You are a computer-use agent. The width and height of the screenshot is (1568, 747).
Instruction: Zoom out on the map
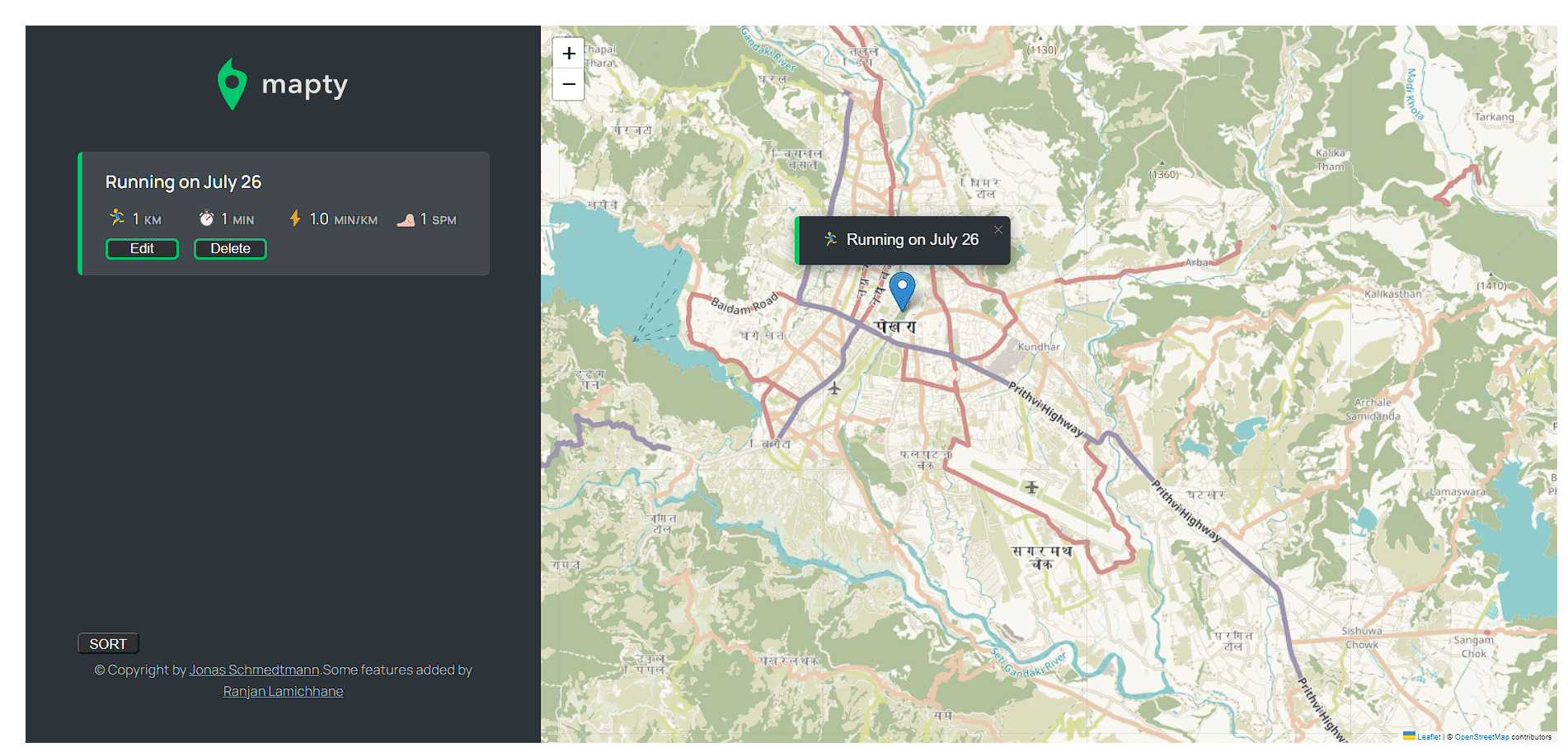pos(569,84)
